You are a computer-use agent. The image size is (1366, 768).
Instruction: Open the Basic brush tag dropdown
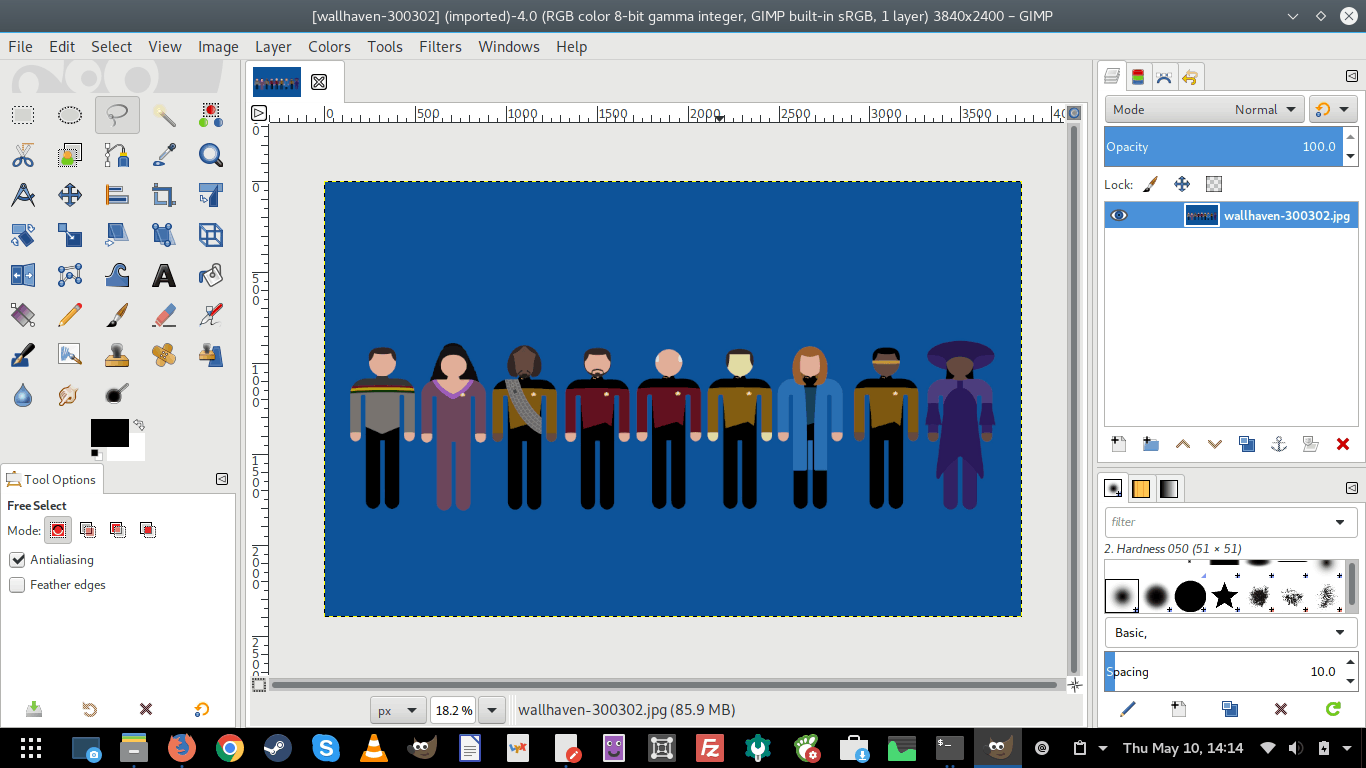(1230, 633)
